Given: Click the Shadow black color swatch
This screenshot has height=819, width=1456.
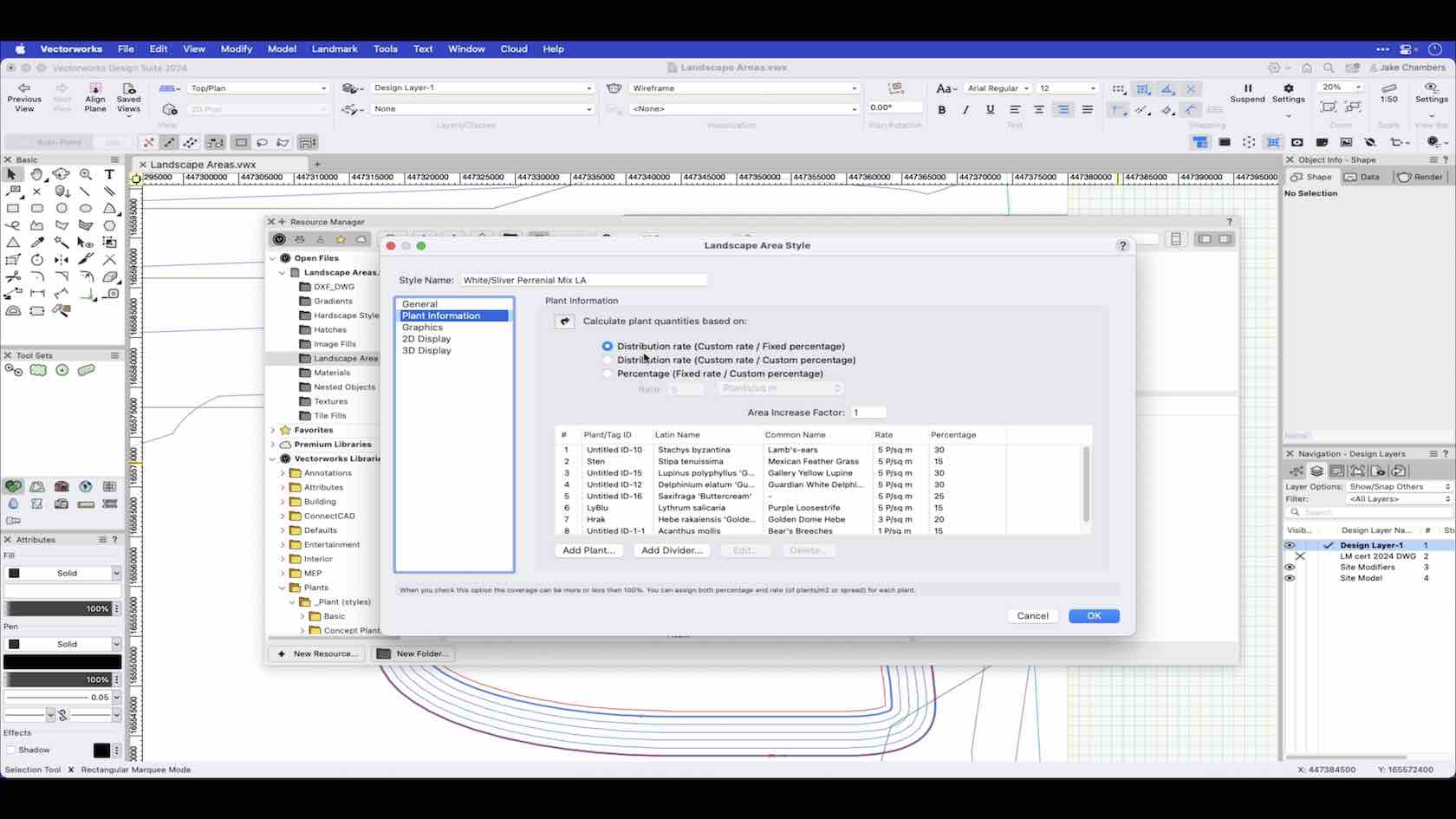Looking at the screenshot, I should point(101,751).
